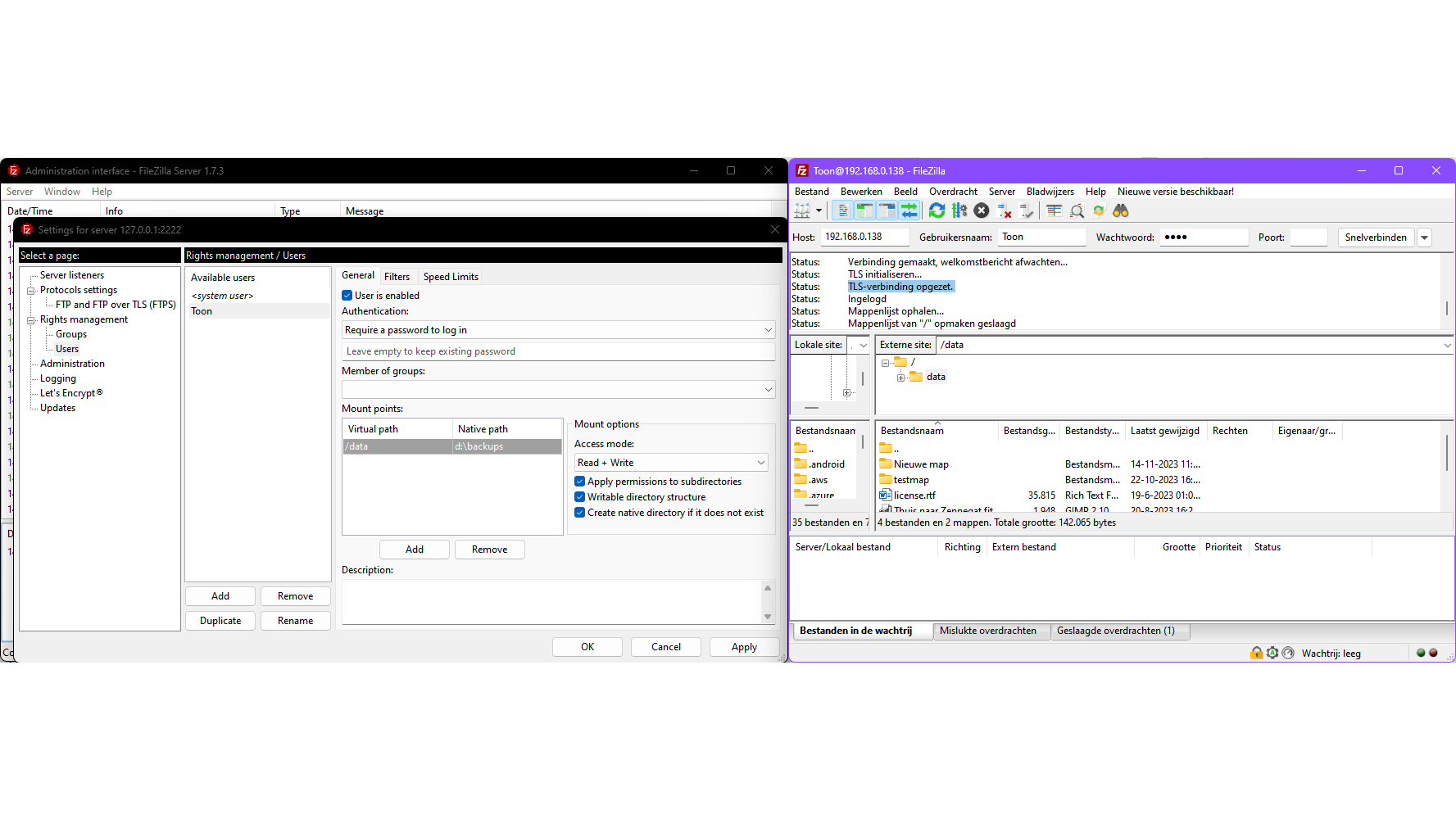The width and height of the screenshot is (1456, 819).
Task: Click the .android folder icon in local list
Action: [801, 464]
